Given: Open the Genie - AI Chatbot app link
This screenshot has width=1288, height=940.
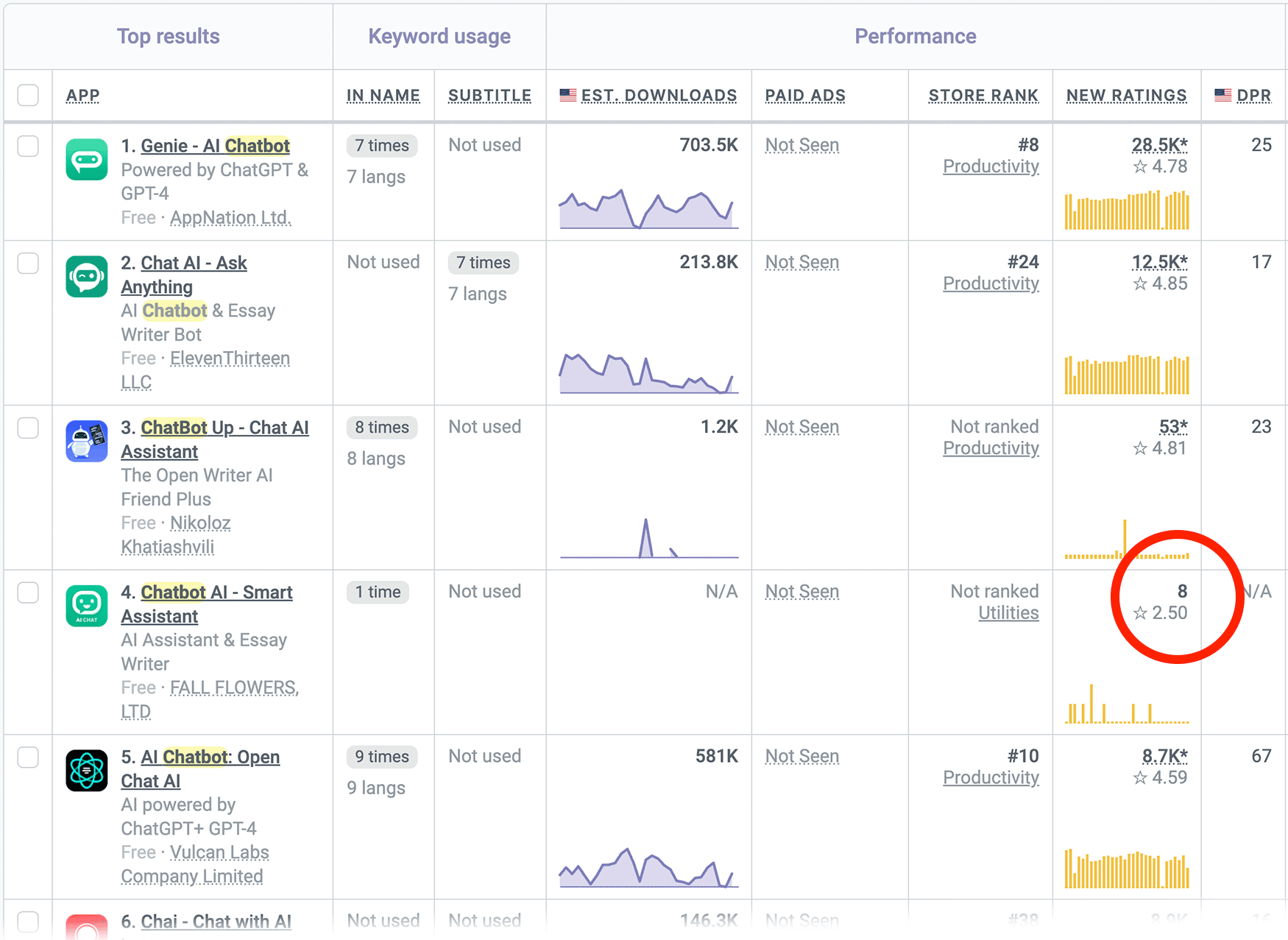Looking at the screenshot, I should coord(215,146).
